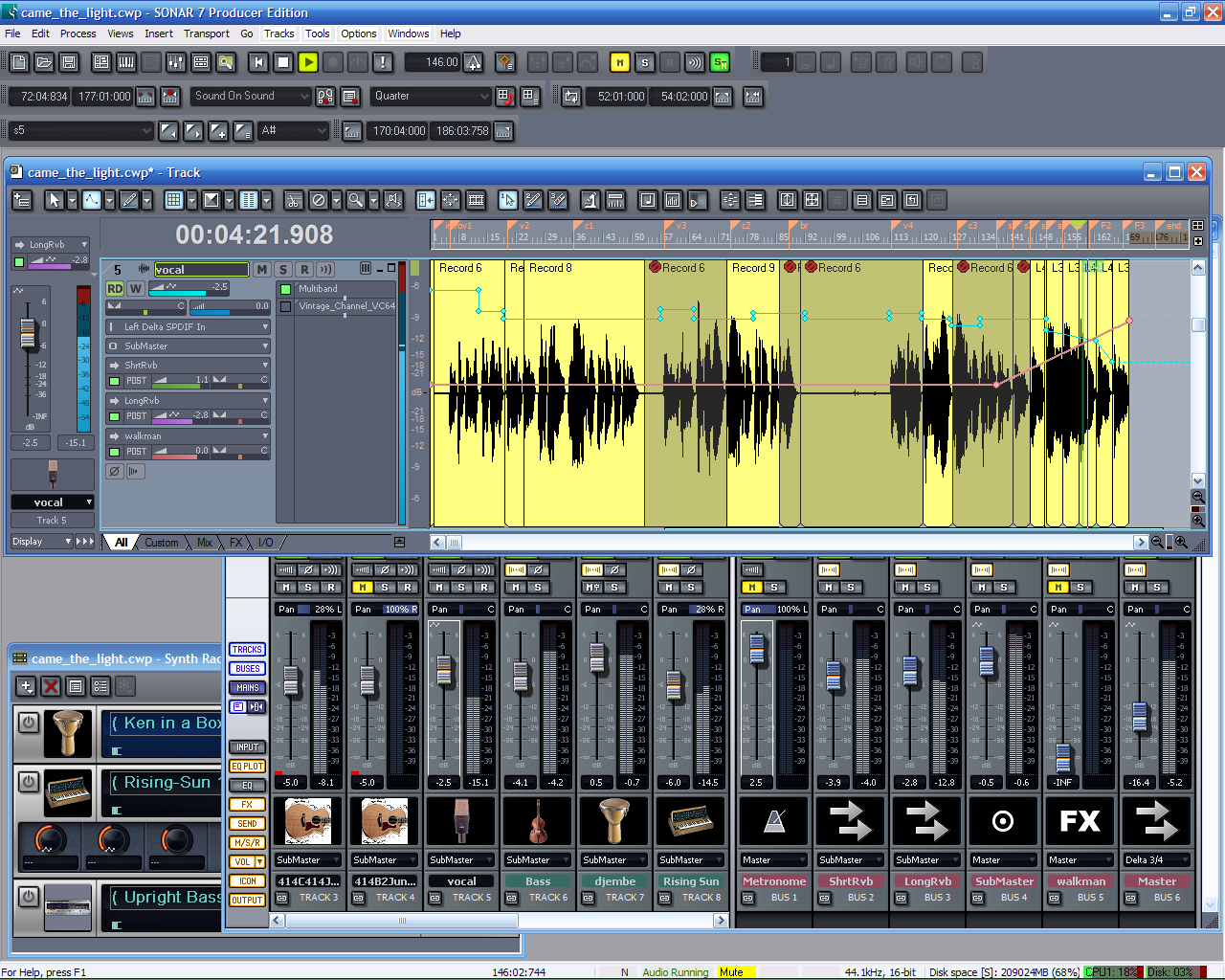
Task: Toggle the vocal track Record R button
Action: click(304, 270)
